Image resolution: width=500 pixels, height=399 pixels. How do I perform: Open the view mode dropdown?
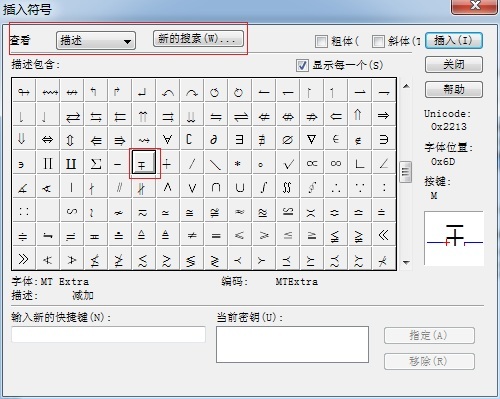(x=96, y=41)
